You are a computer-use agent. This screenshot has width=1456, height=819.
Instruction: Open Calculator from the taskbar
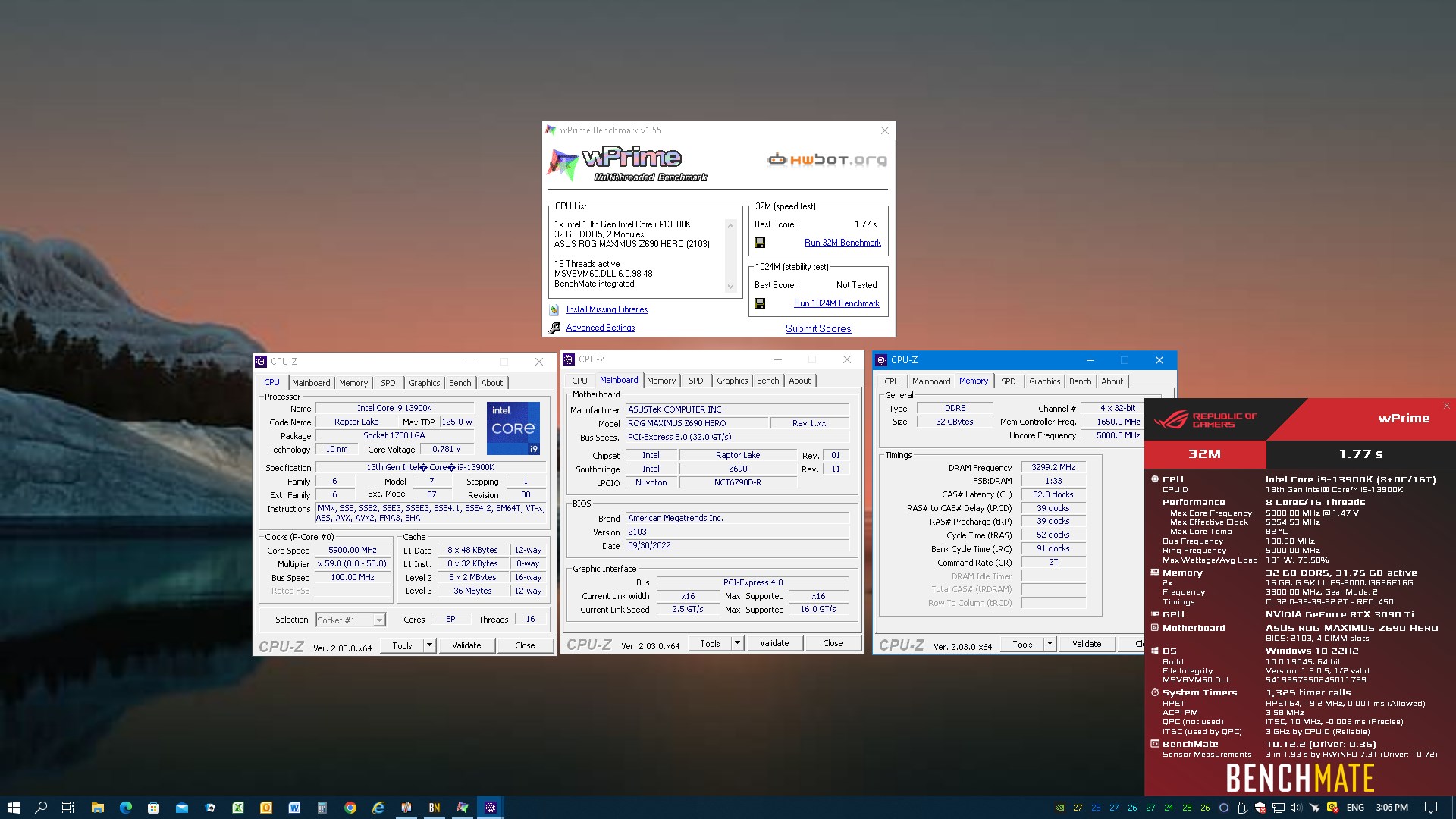point(322,808)
